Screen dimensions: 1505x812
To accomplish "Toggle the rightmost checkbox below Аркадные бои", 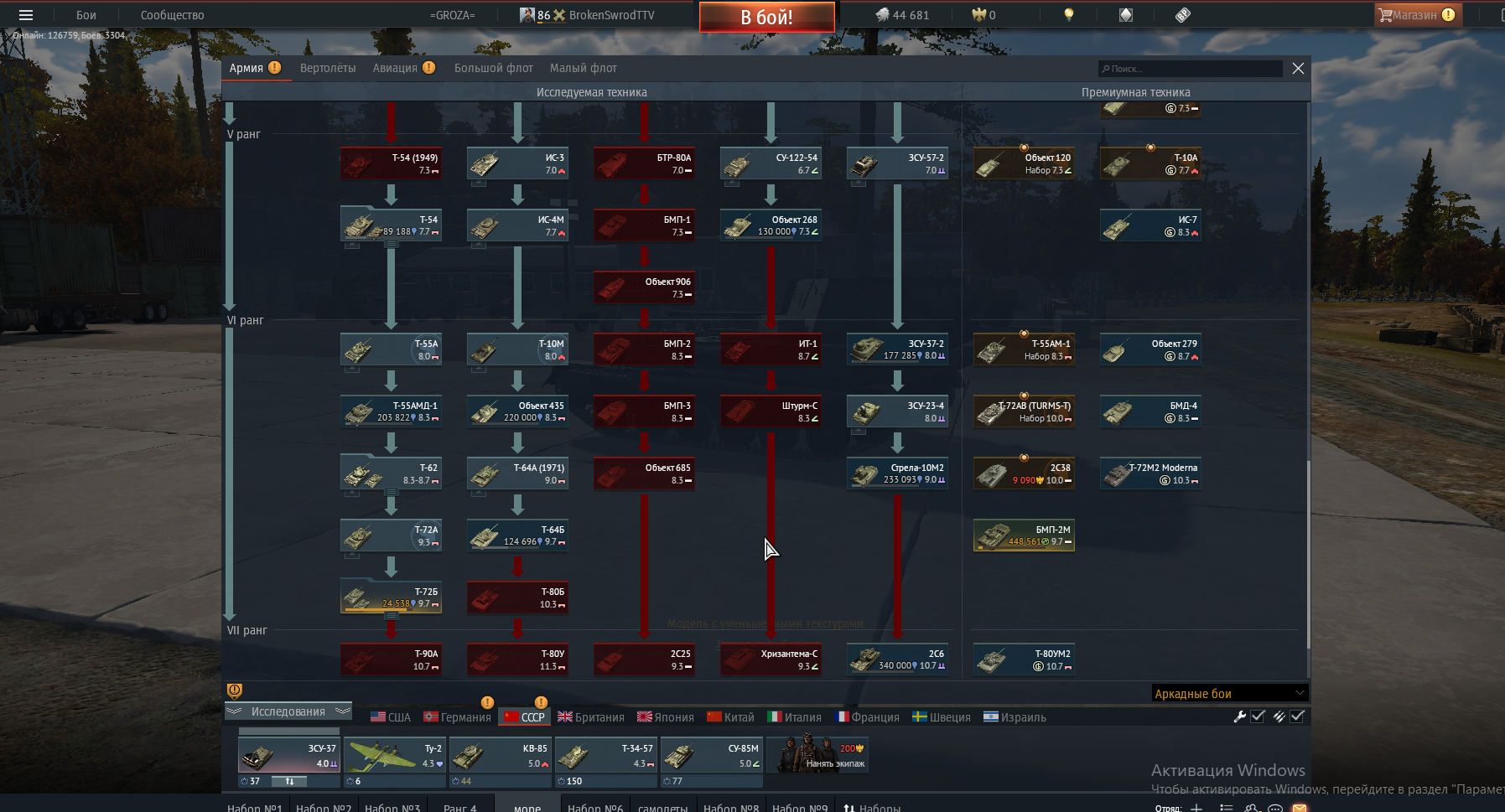I will (x=1297, y=716).
